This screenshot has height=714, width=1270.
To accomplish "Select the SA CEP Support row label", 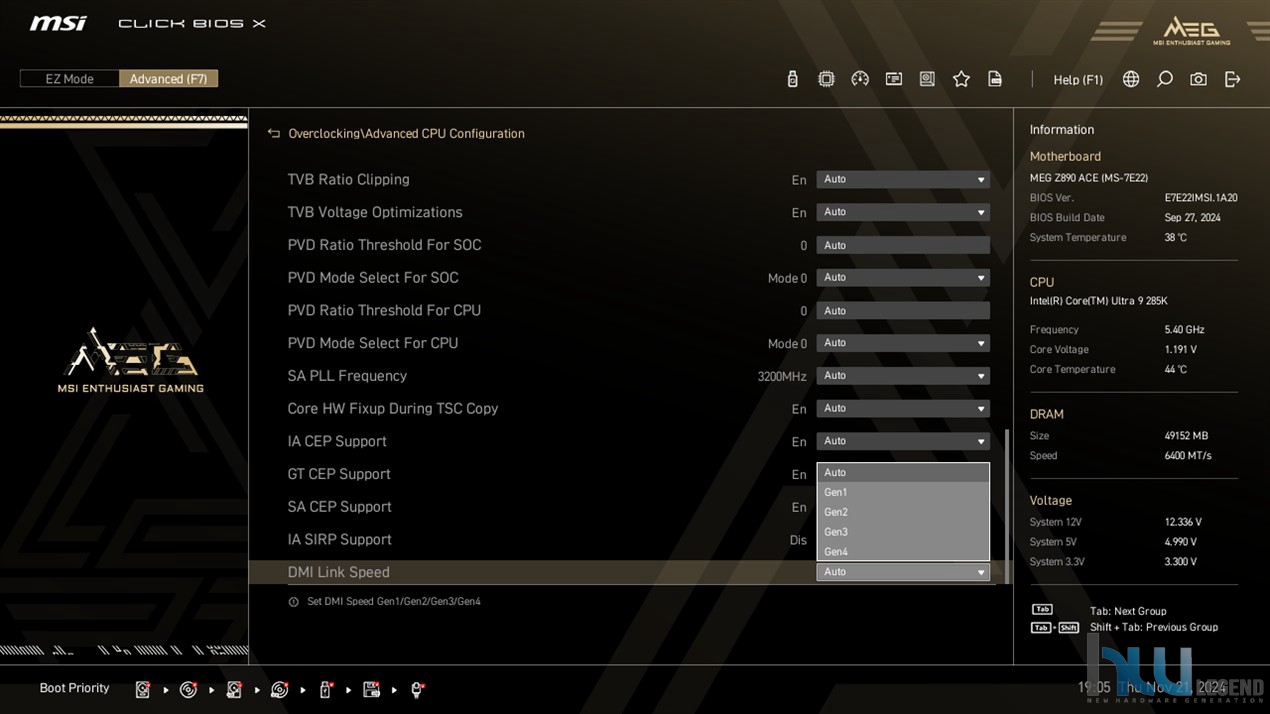I will tap(339, 507).
